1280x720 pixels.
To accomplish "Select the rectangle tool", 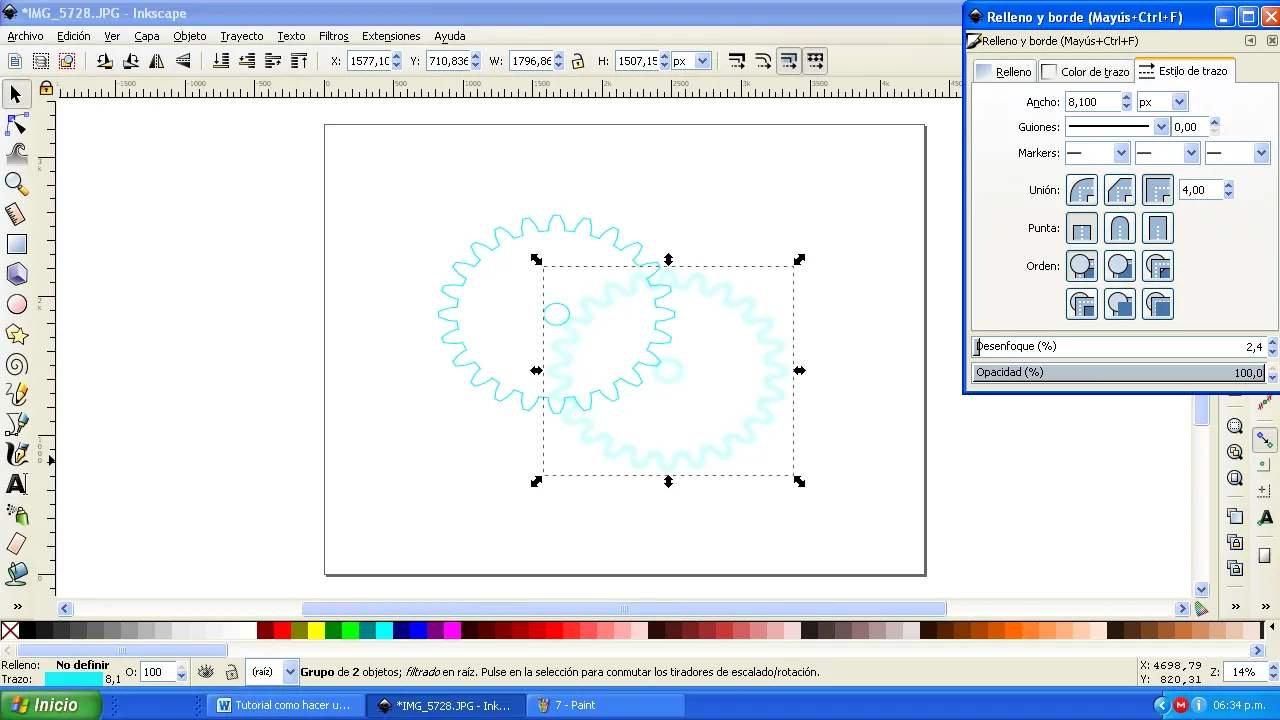I will point(16,244).
